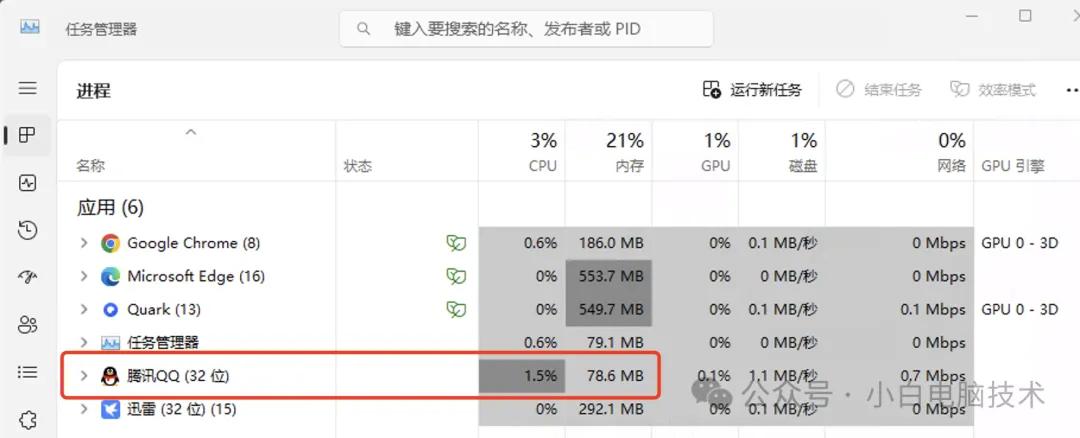Click the Google Chrome app icon

pos(110,243)
